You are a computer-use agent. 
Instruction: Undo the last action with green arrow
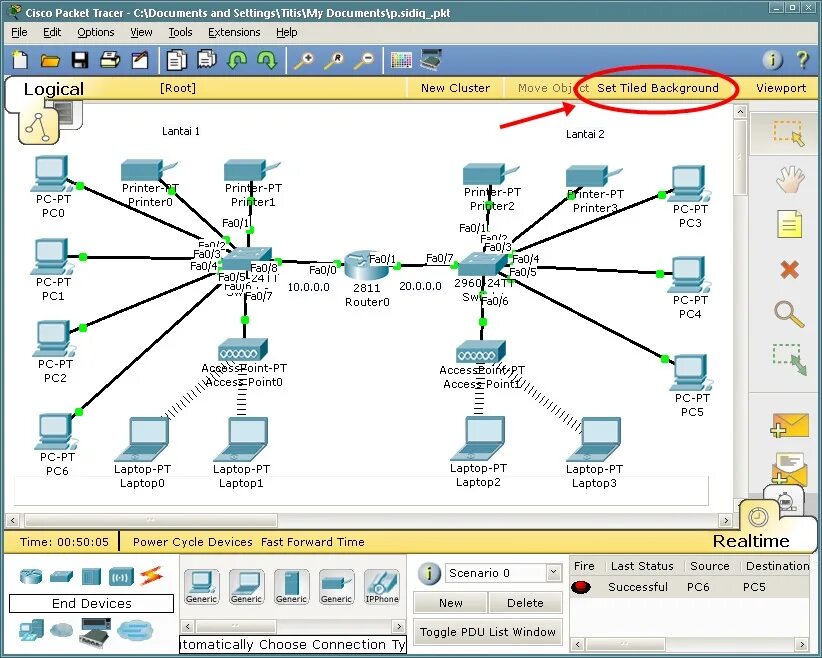(237, 60)
